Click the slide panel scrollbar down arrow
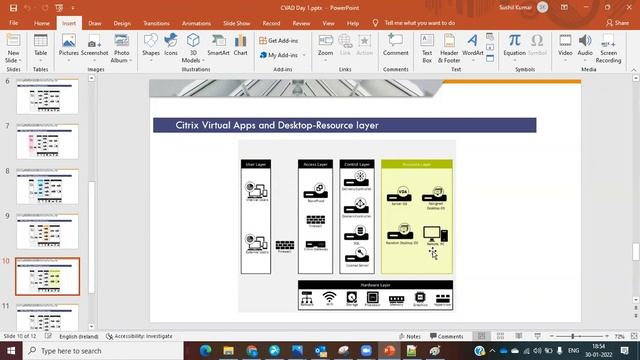This screenshot has width=640, height=360. pyautogui.click(x=91, y=327)
